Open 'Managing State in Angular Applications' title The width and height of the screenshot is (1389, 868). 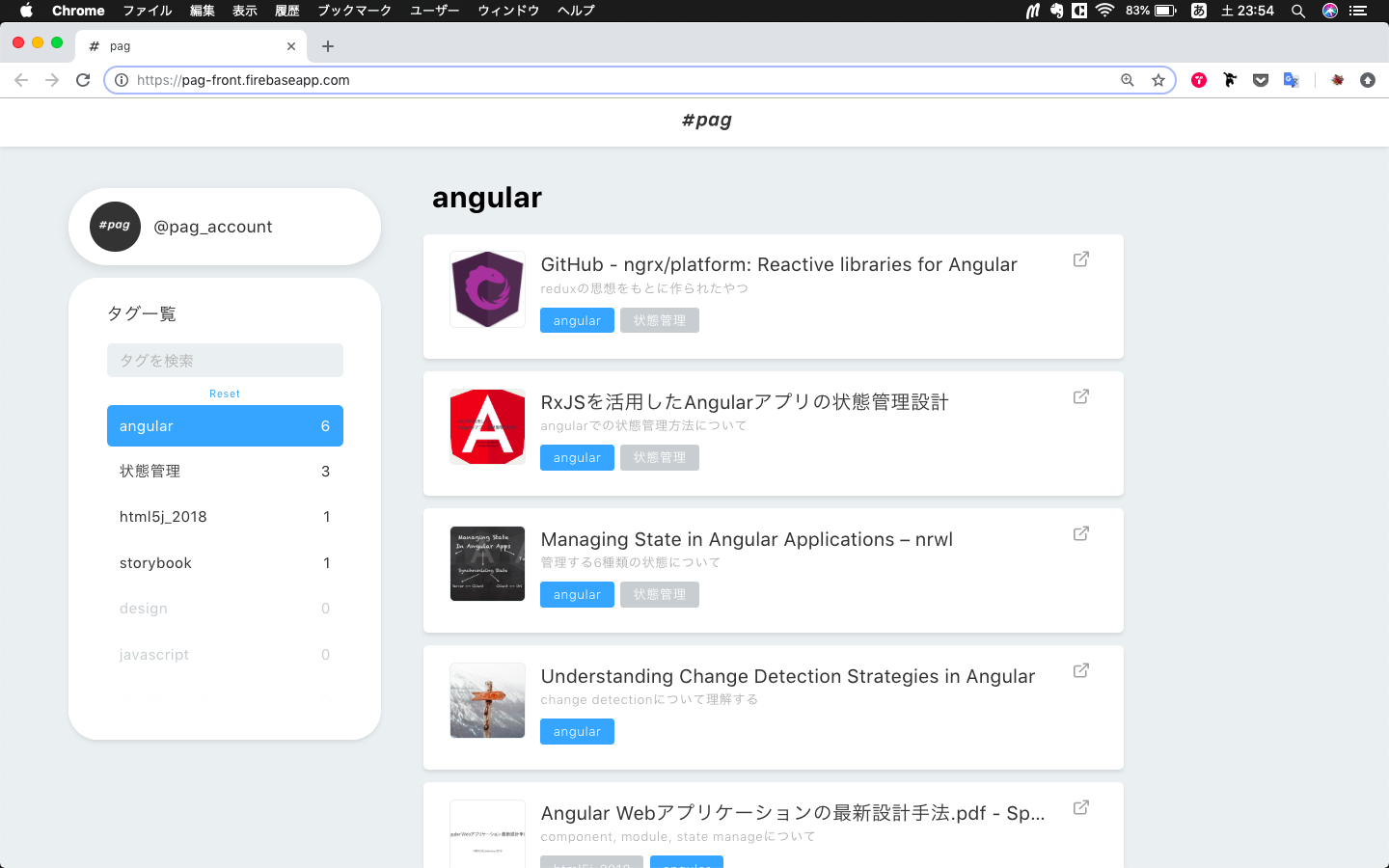click(x=747, y=539)
